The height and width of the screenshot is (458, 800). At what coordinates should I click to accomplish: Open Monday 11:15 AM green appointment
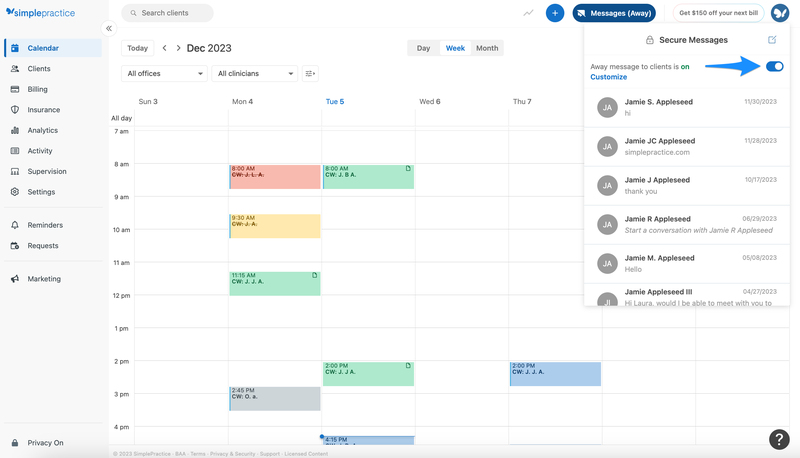(x=275, y=284)
